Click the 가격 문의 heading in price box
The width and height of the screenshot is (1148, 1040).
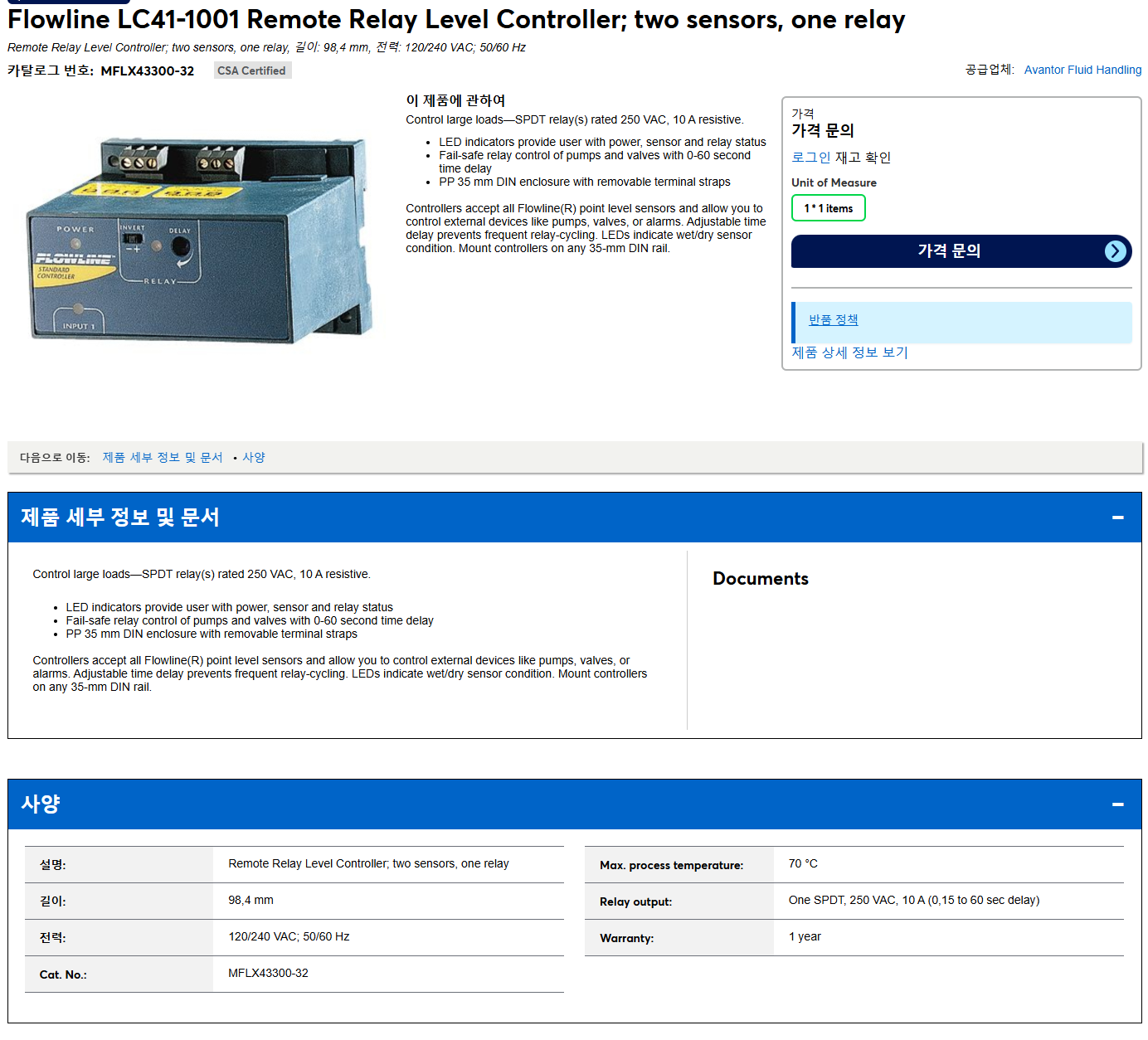[823, 130]
